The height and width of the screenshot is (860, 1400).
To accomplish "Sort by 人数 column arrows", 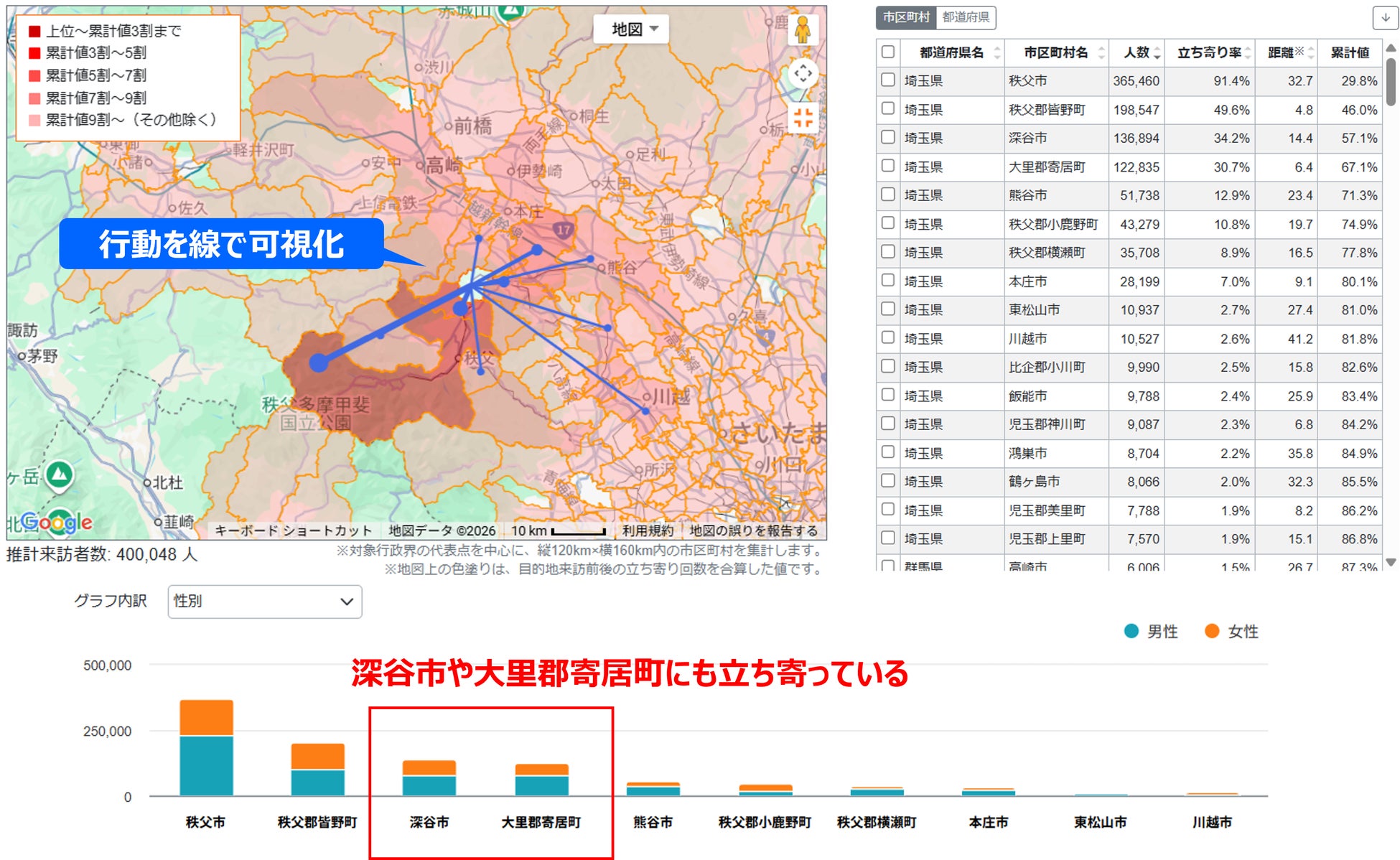I will pyautogui.click(x=1157, y=53).
